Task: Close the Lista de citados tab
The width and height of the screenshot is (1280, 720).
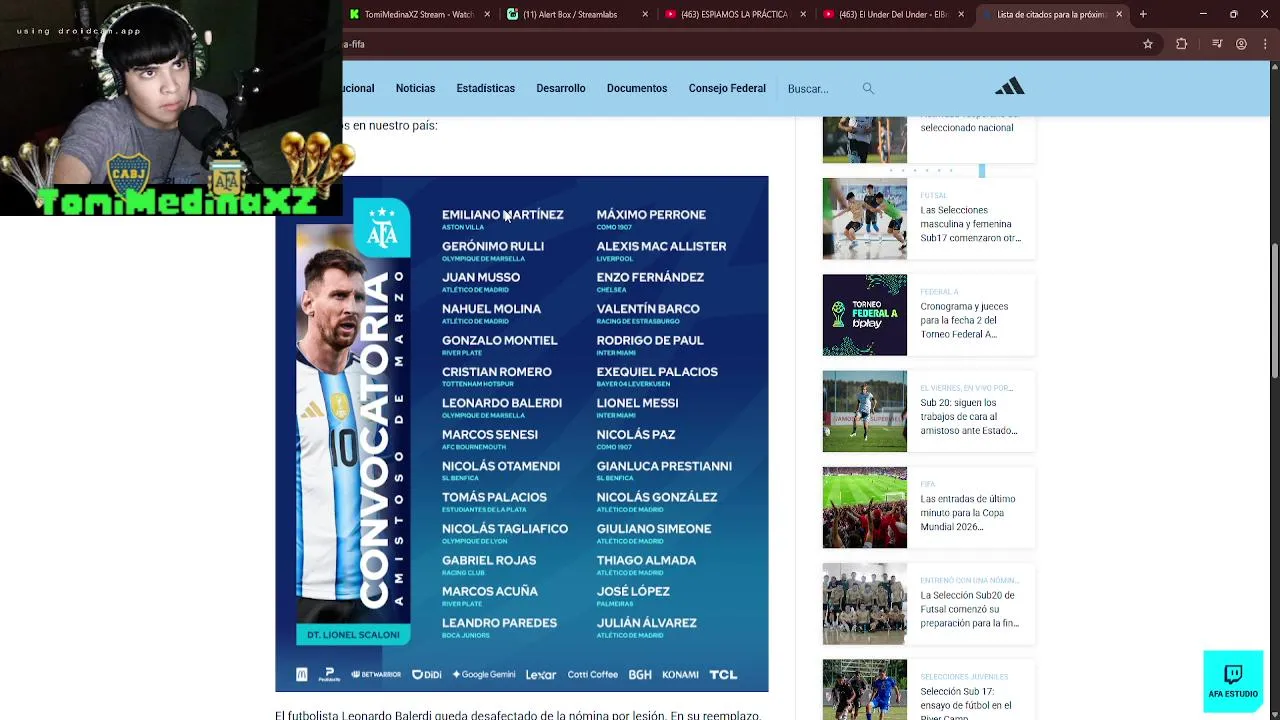Action: click(1119, 14)
